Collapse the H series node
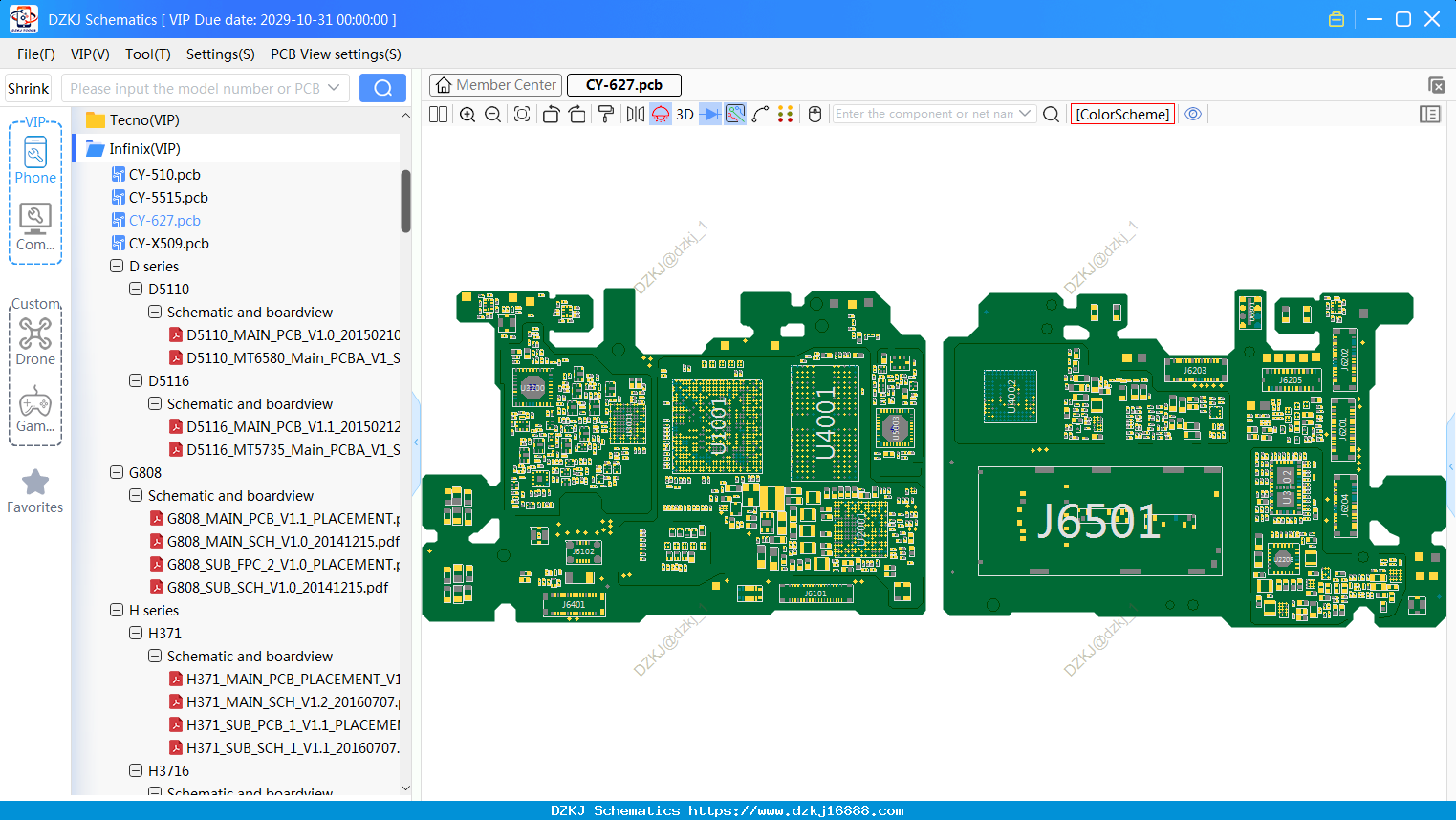1456x820 pixels. (x=117, y=610)
